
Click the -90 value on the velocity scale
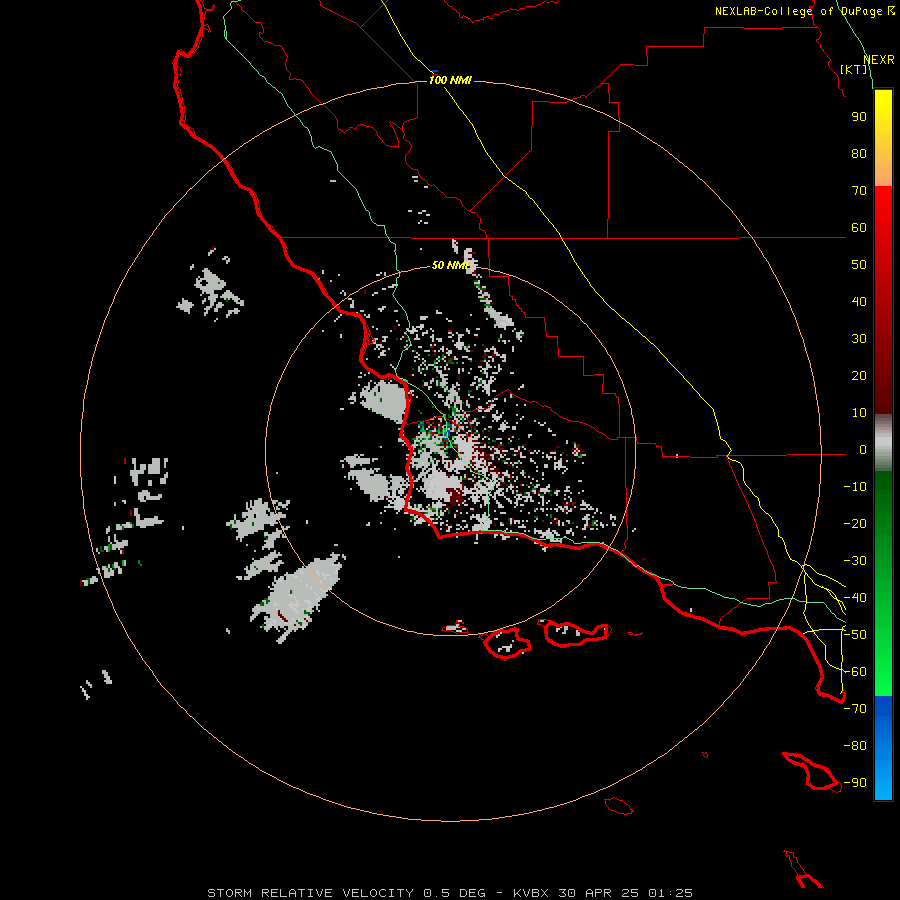point(855,783)
